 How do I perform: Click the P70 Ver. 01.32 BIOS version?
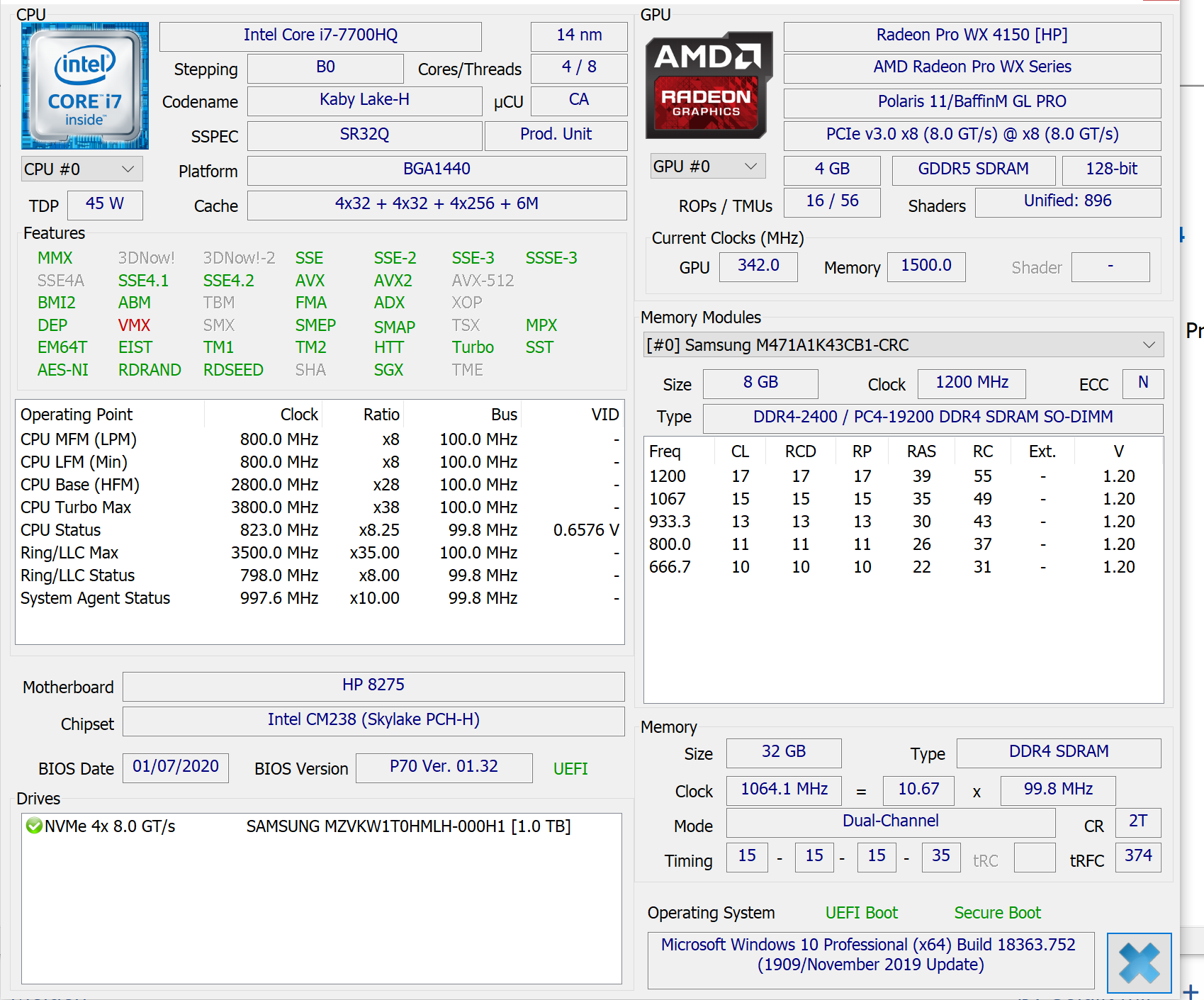(x=444, y=767)
